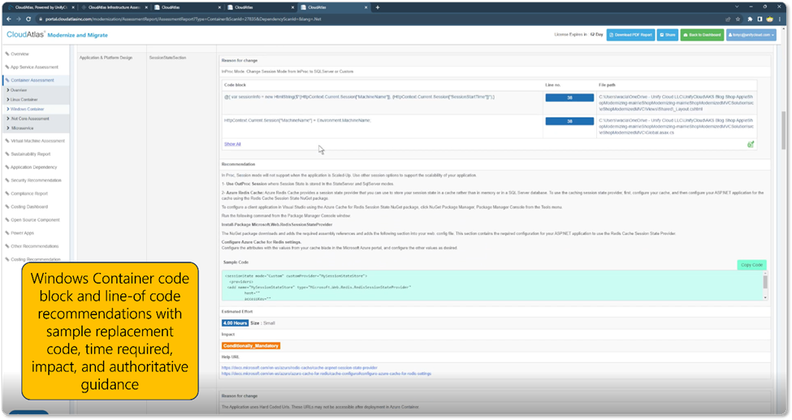Click the address bar URL
Screen dimensions: 792x420
click(183, 19)
